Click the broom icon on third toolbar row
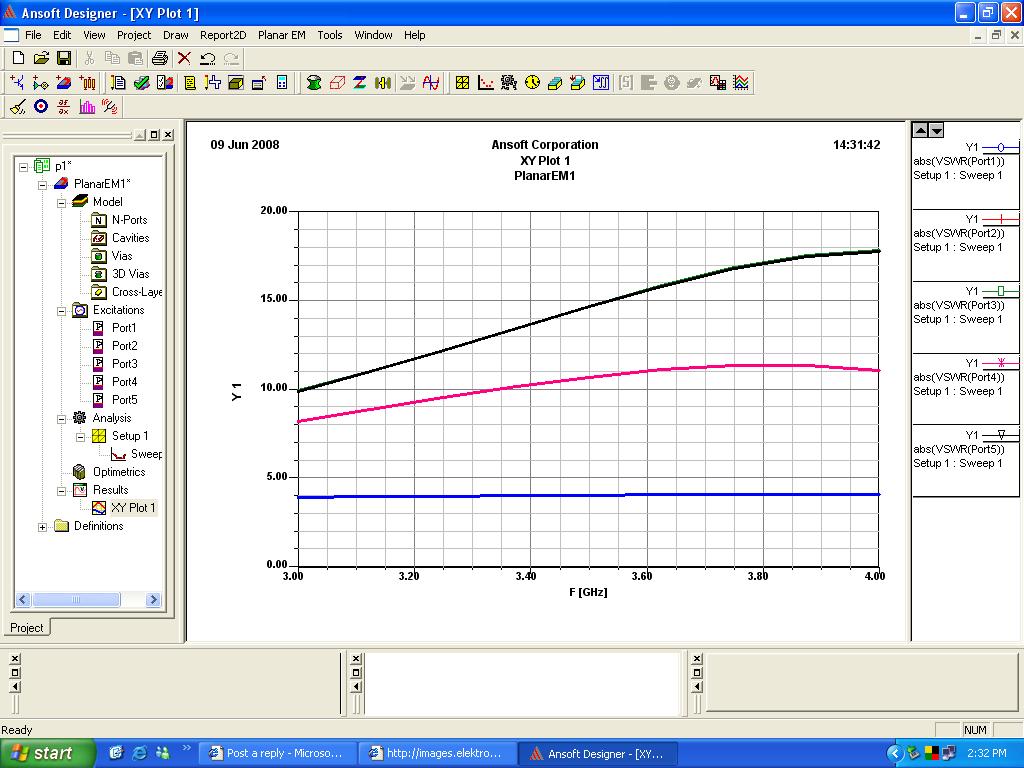 [x=17, y=107]
